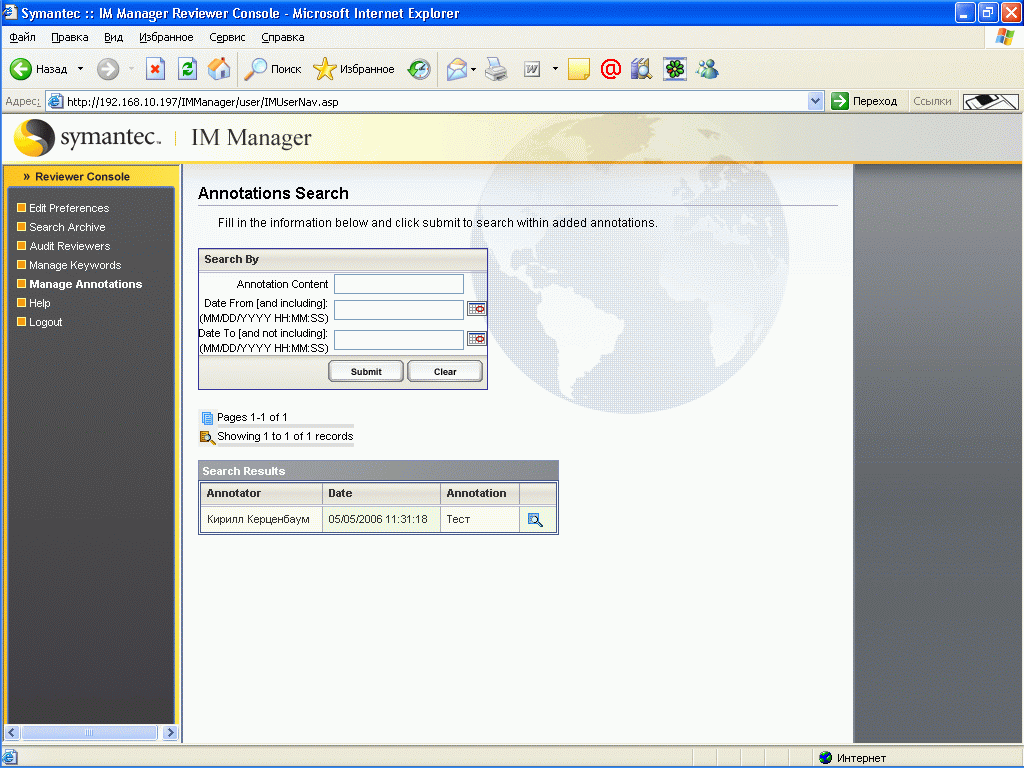Select the 05/05/2006 11:31:18 date cell
Image resolution: width=1024 pixels, height=768 pixels.
click(x=381, y=519)
